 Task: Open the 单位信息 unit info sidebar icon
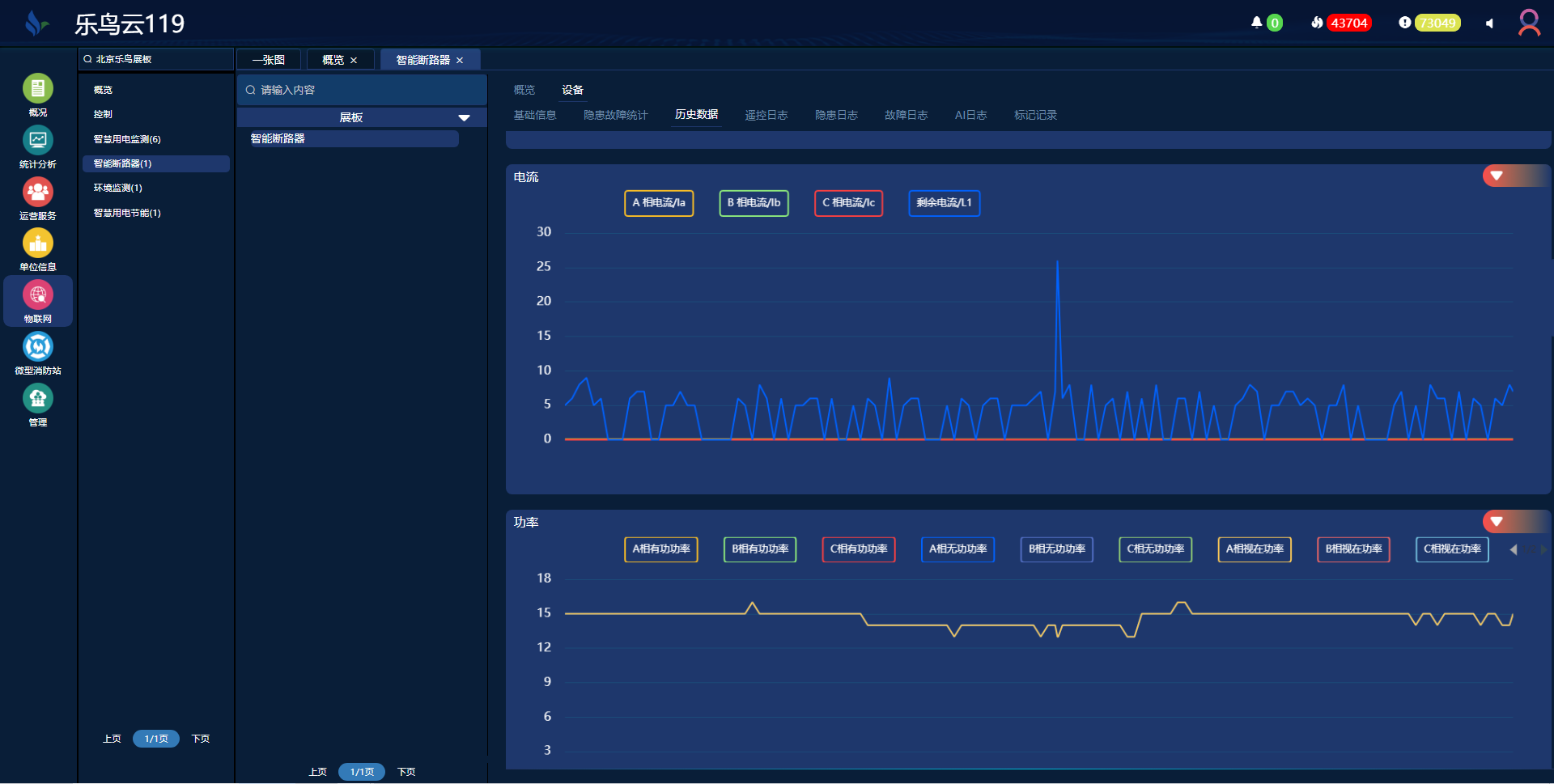37,244
